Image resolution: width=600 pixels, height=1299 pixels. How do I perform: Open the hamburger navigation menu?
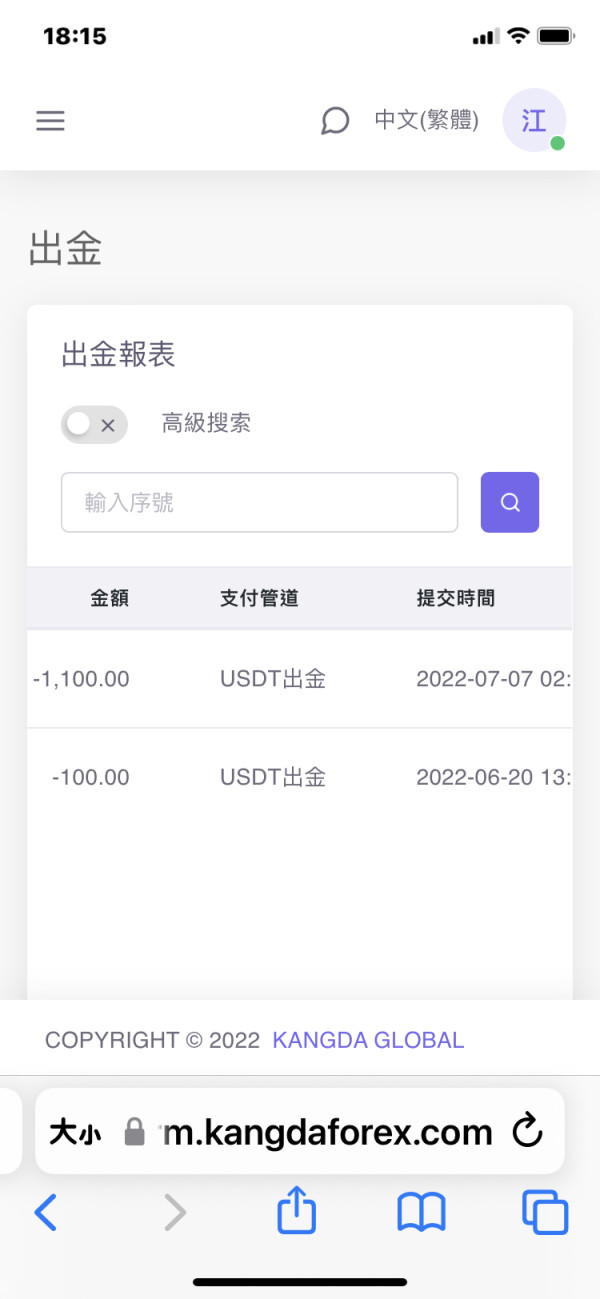coord(50,121)
